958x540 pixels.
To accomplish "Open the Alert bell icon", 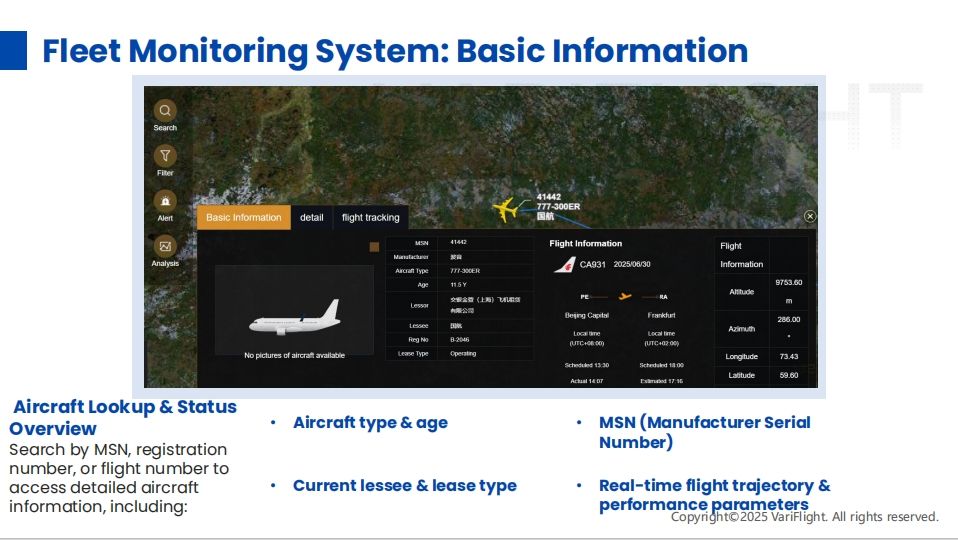I will [x=165, y=201].
